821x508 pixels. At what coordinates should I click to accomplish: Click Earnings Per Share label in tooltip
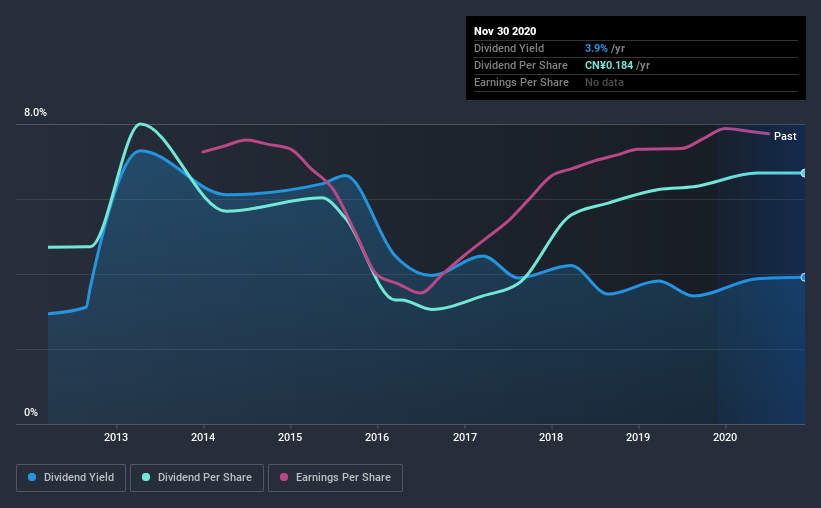(521, 82)
